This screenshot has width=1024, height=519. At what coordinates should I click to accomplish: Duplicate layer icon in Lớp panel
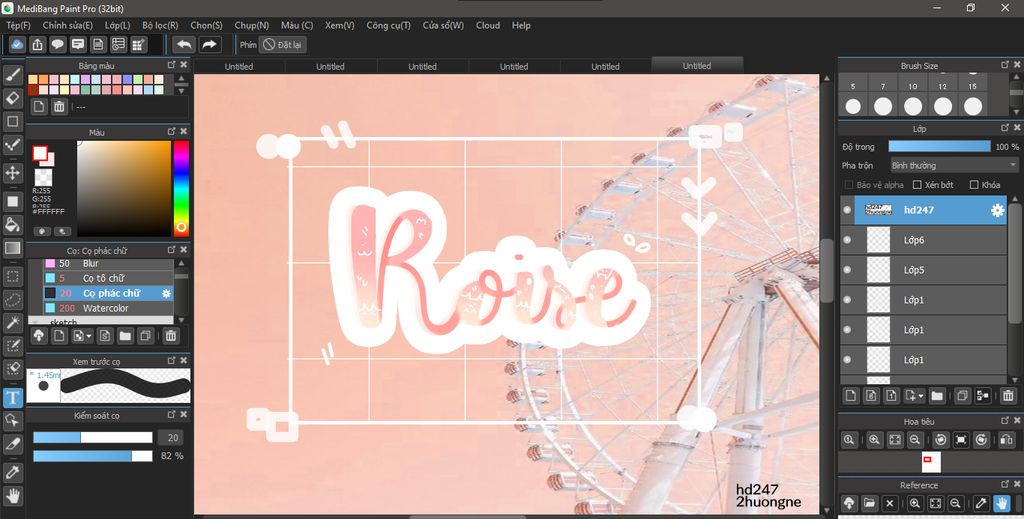point(961,396)
